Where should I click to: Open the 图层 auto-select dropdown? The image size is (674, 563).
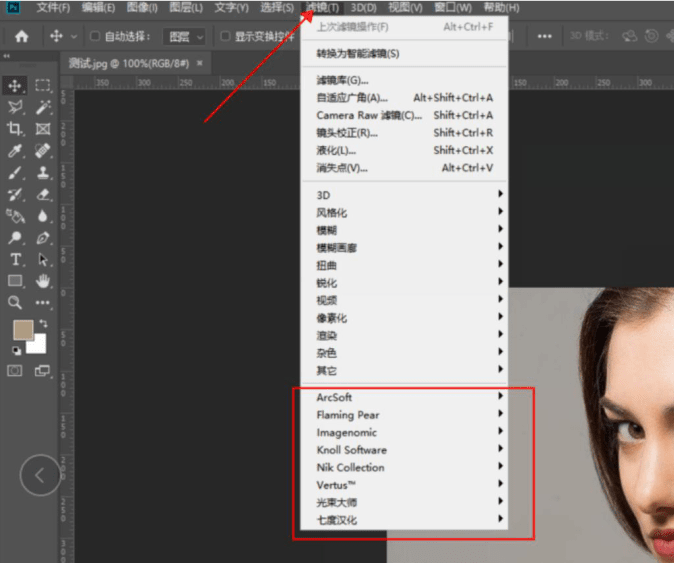pos(184,37)
